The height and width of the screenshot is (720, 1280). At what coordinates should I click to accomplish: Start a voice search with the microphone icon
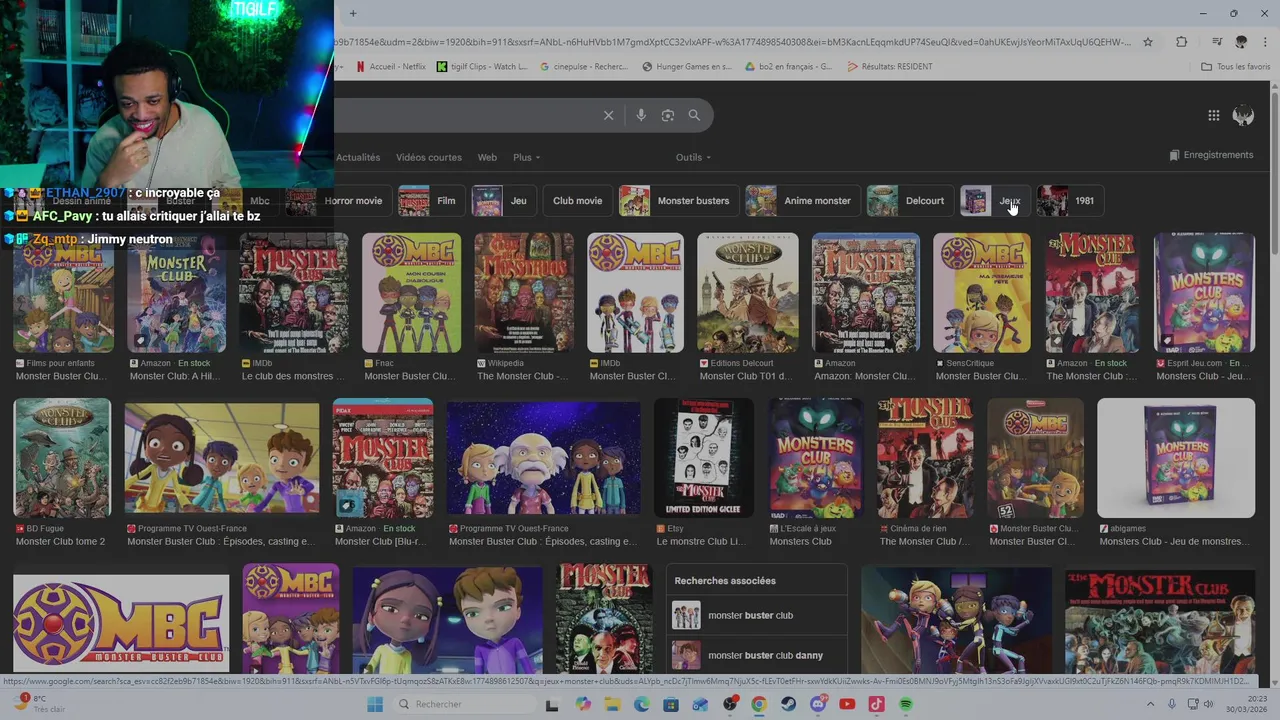641,115
